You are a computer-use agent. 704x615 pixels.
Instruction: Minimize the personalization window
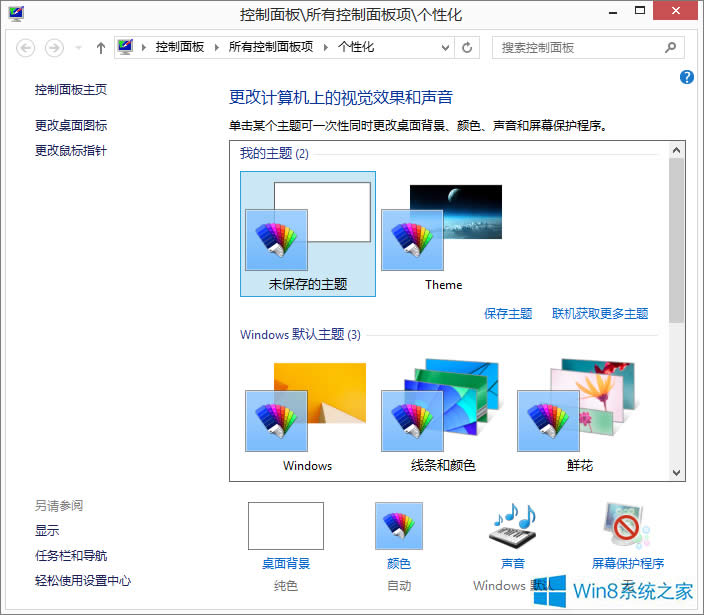tap(612, 11)
